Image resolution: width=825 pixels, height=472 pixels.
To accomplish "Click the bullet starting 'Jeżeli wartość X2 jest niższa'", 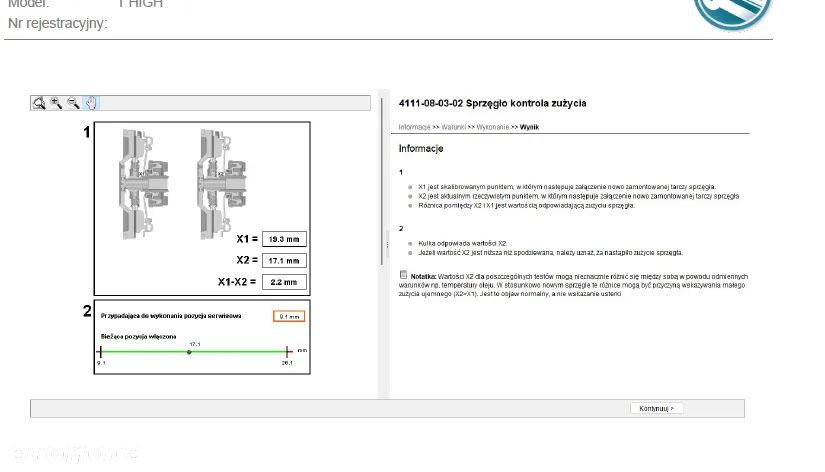I will pyautogui.click(x=550, y=253).
